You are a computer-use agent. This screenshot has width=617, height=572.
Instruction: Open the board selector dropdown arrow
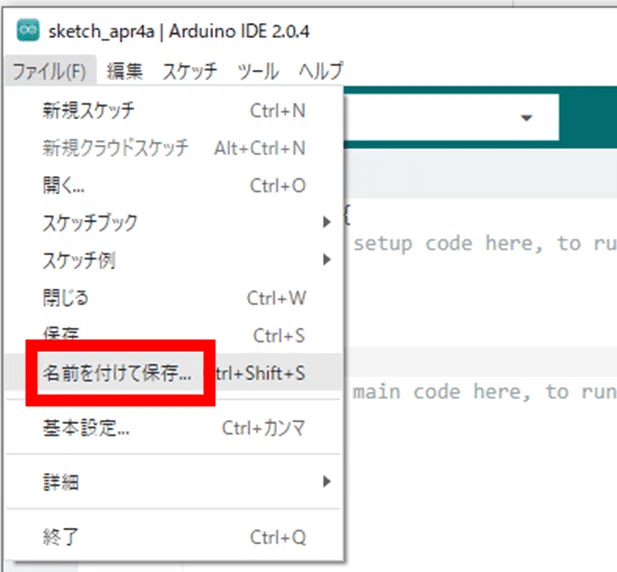(526, 117)
